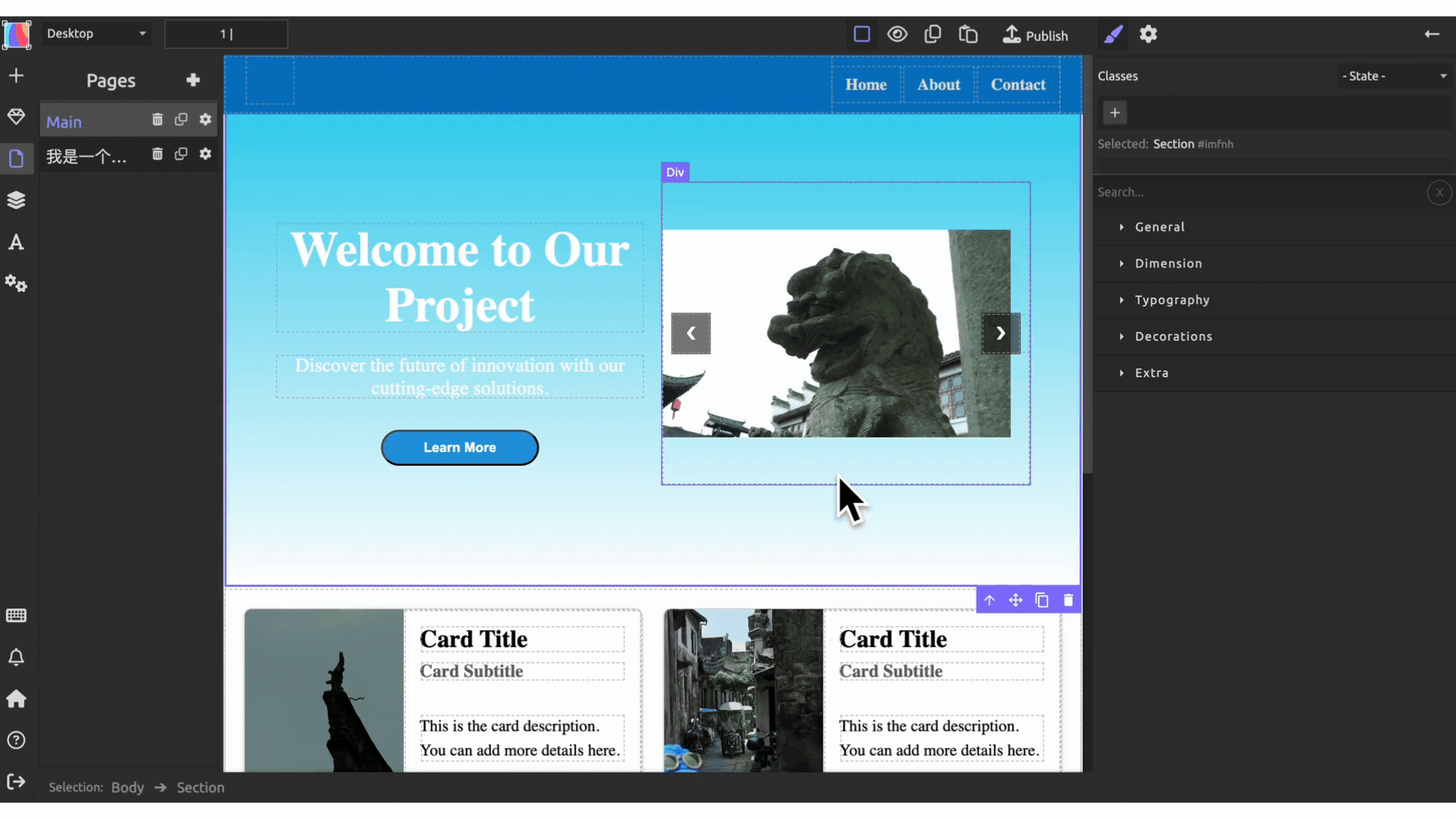Click the Learn More button on the canvas
The height and width of the screenshot is (819, 1456).
pos(460,447)
